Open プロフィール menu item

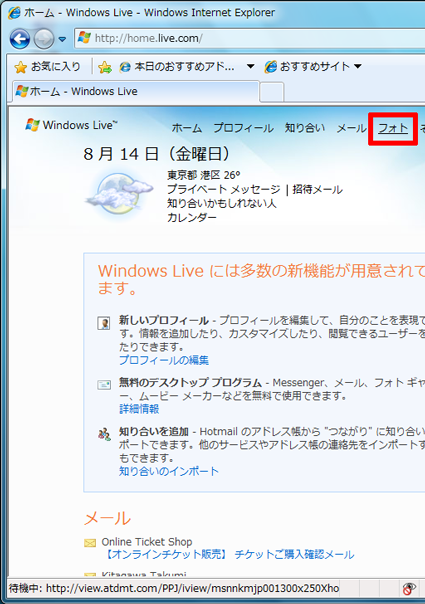(244, 128)
